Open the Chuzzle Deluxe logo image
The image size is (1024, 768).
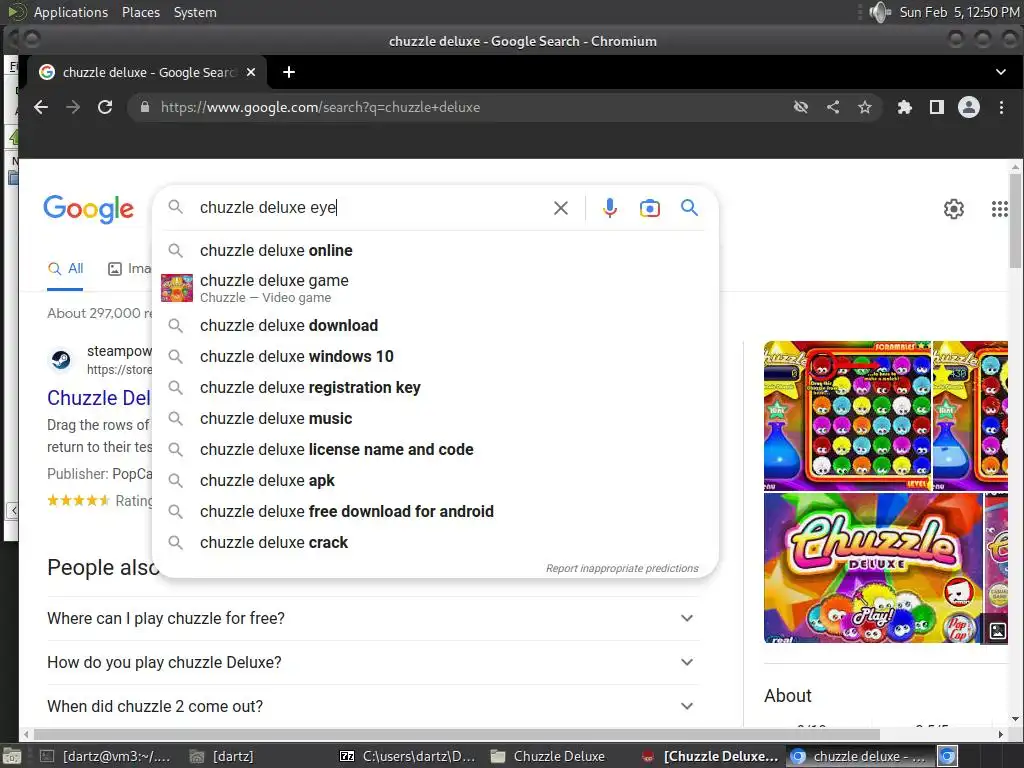872,568
